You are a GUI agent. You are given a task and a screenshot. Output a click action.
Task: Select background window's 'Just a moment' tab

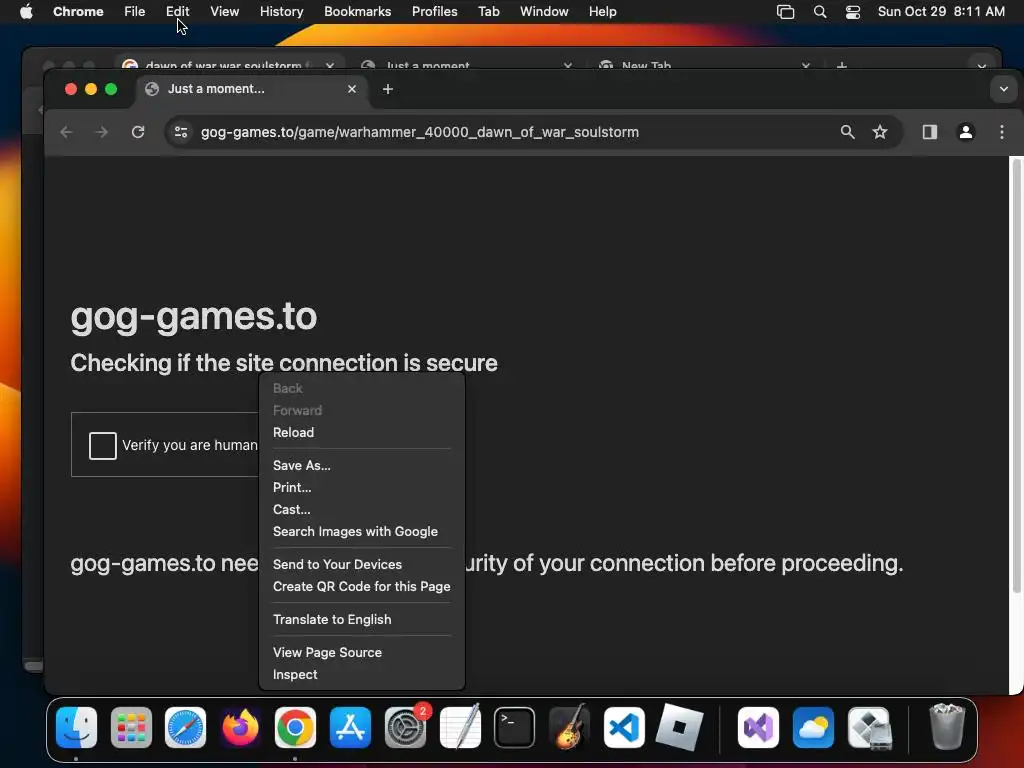(467, 65)
